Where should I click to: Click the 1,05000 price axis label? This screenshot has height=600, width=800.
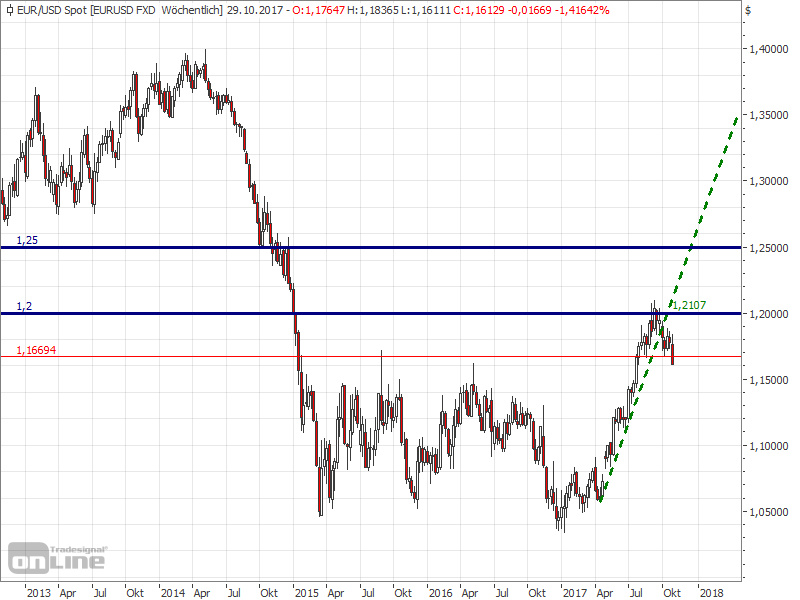(768, 513)
